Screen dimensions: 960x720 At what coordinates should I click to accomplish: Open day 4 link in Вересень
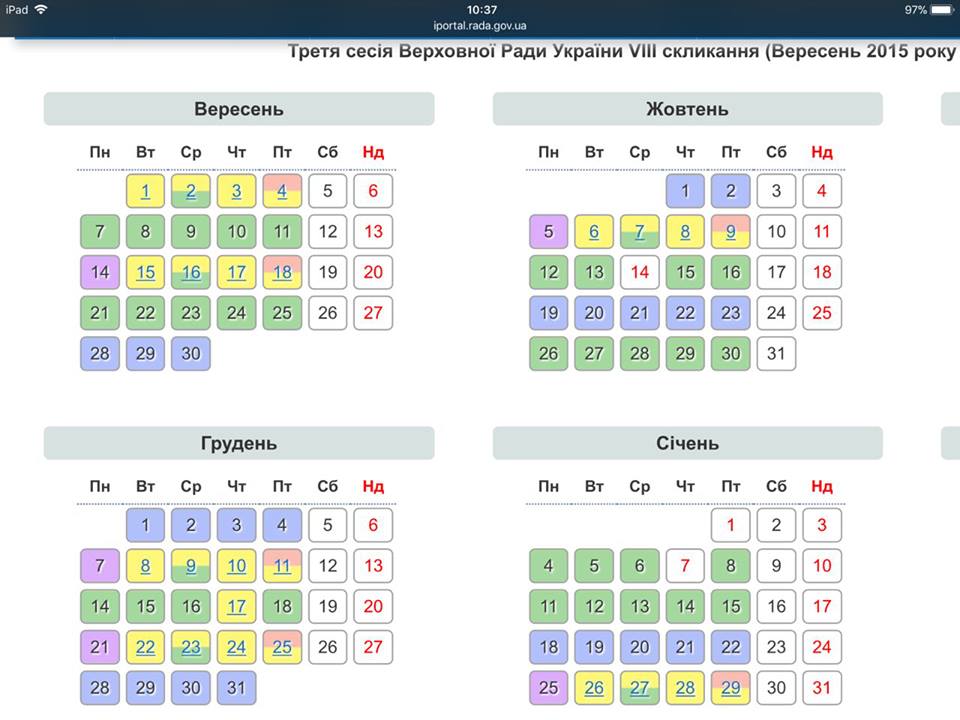(282, 191)
